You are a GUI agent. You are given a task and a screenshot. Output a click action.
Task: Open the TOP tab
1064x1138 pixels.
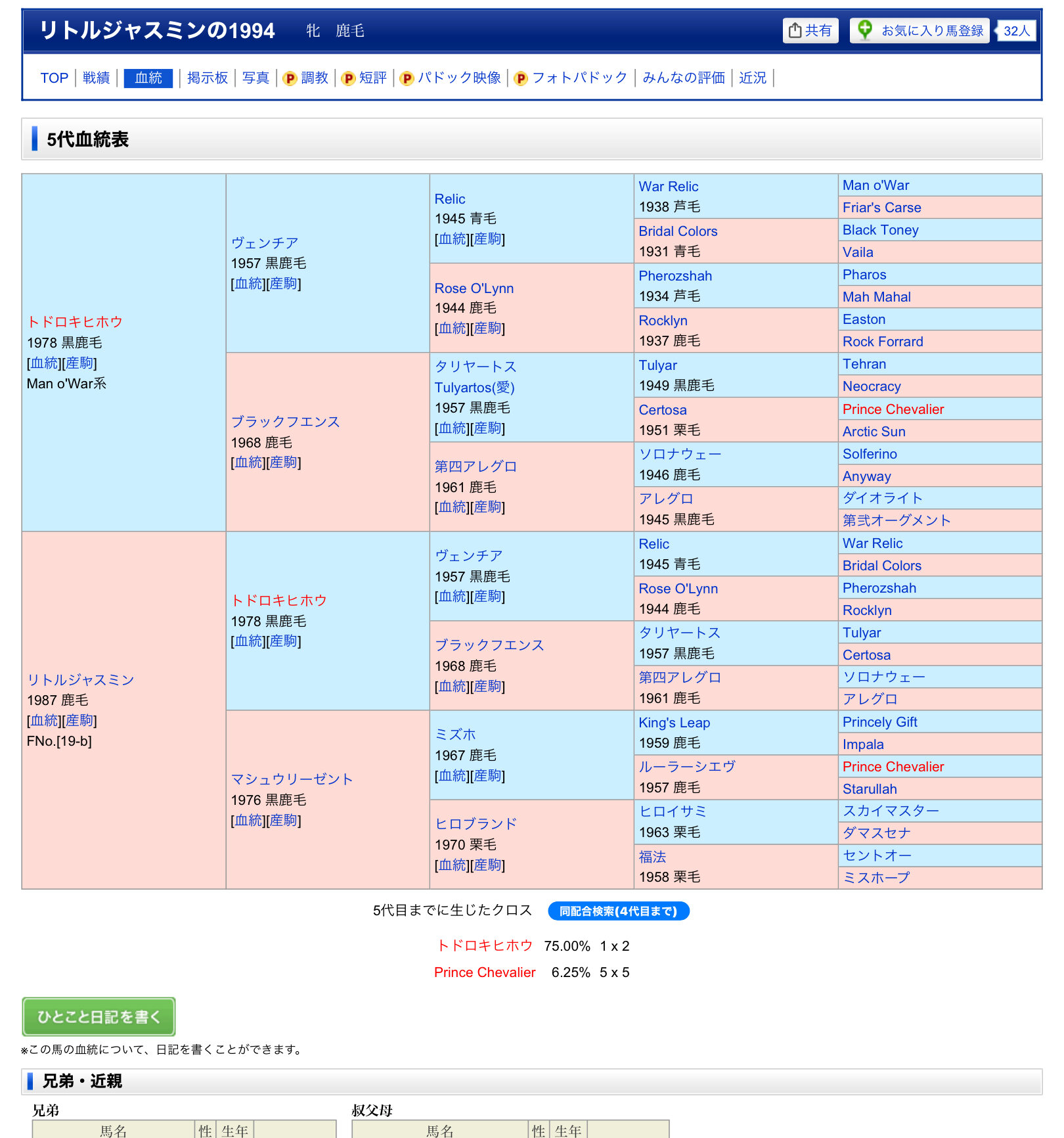pyautogui.click(x=54, y=78)
